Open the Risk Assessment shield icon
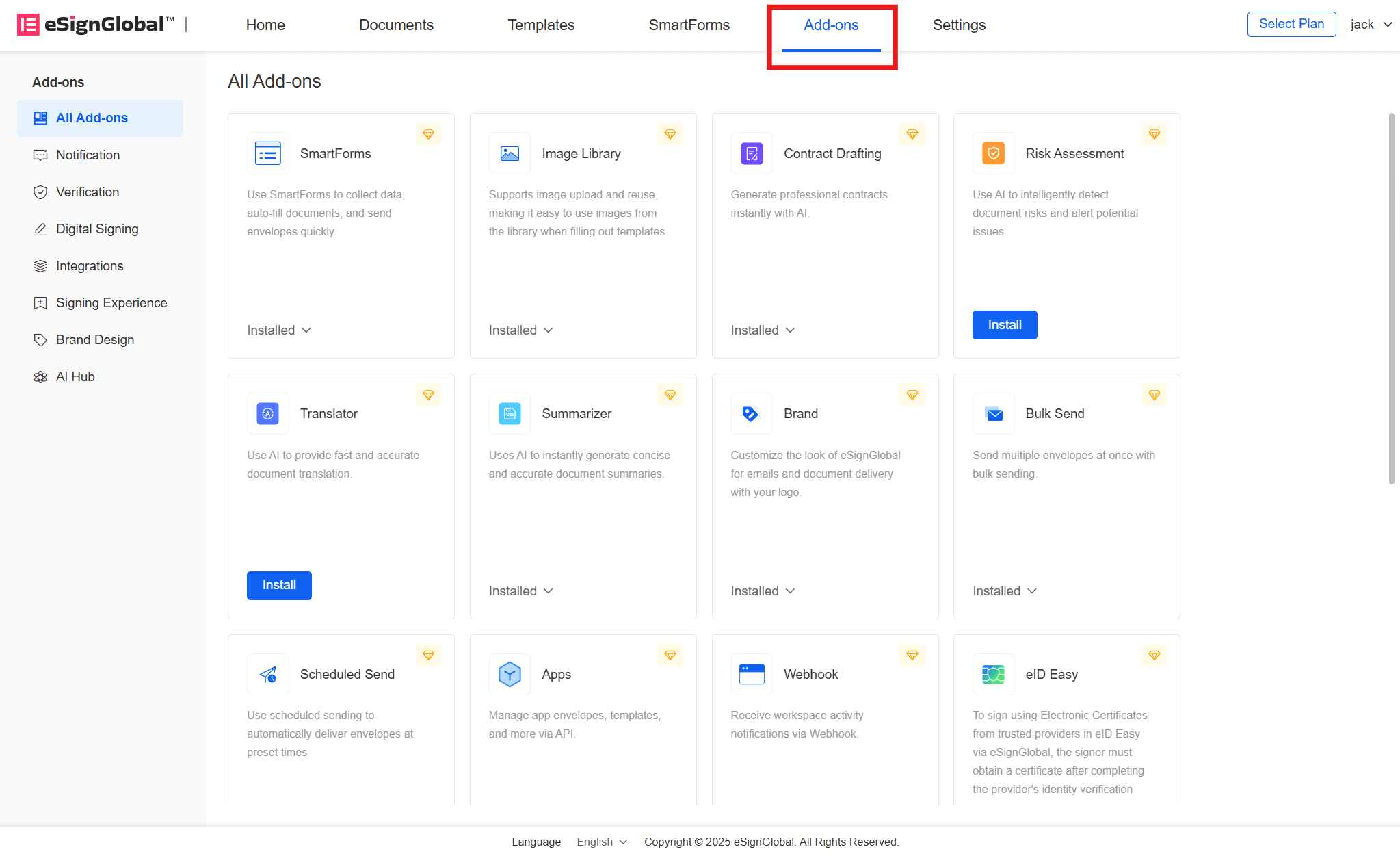1400x856 pixels. coord(994,153)
